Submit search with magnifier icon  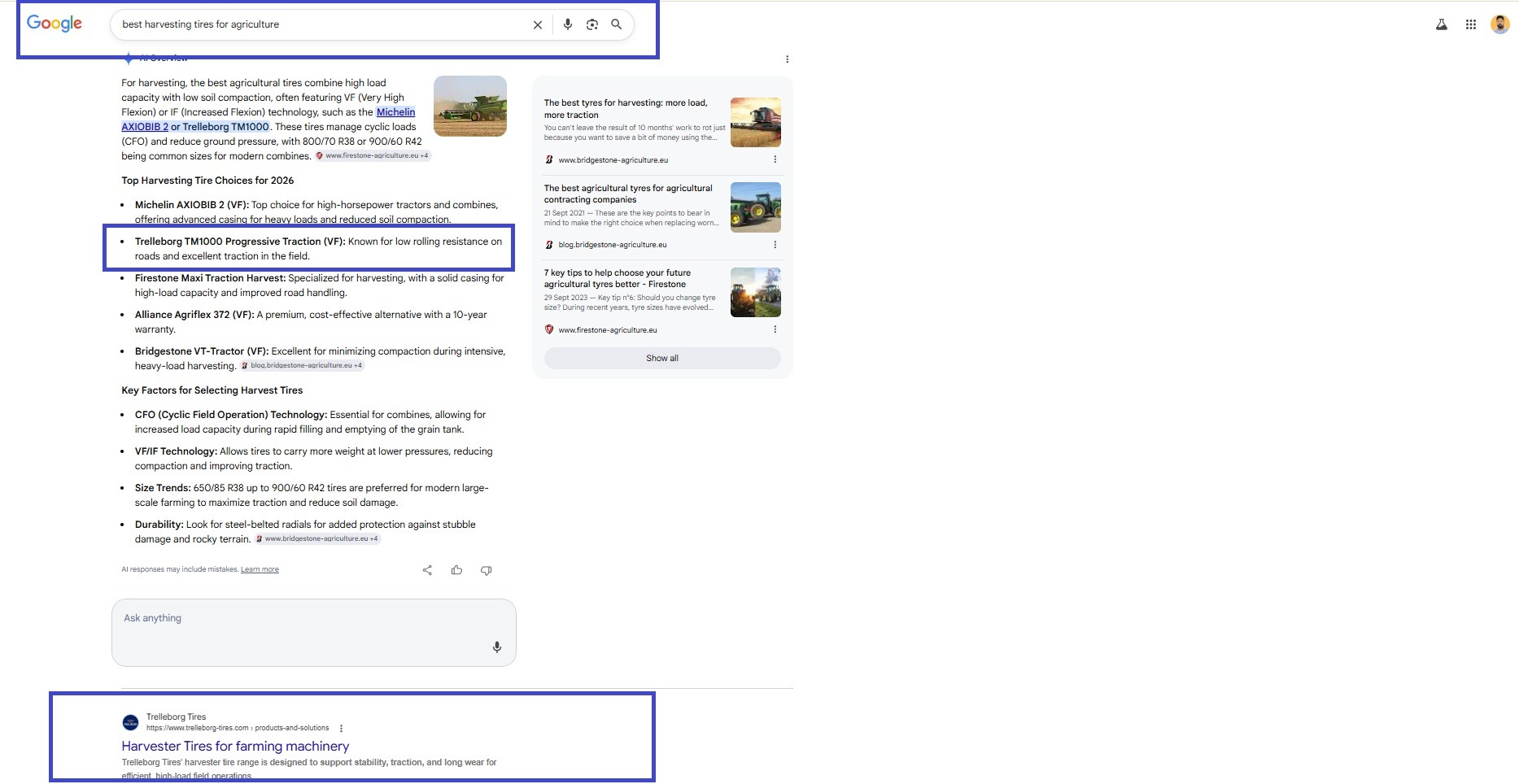[617, 24]
